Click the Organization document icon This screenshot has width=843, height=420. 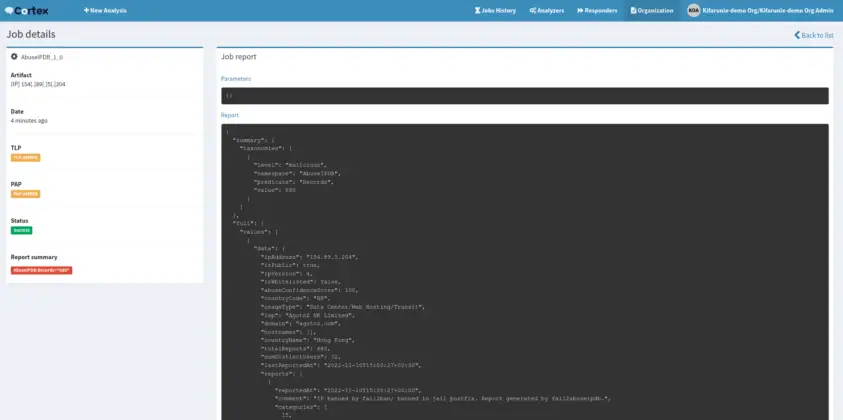632,10
